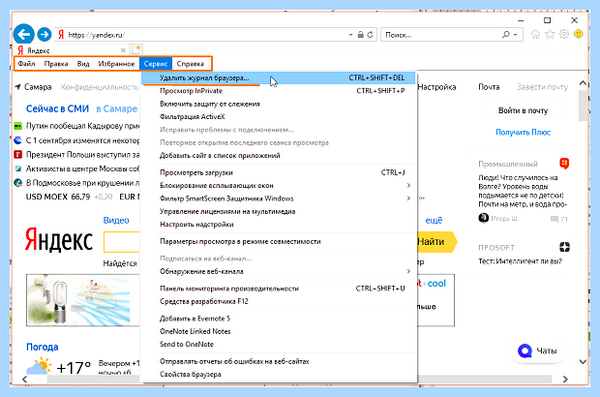This screenshot has width=600, height=397.
Task: Open the Почта link
Action: pos(489,87)
